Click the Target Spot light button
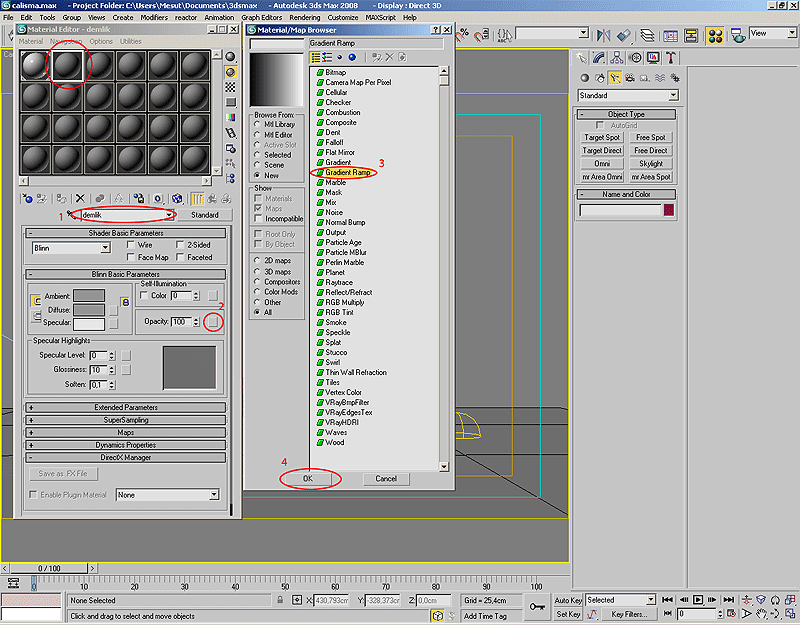Screen dimensions: 800x625 click(602, 138)
